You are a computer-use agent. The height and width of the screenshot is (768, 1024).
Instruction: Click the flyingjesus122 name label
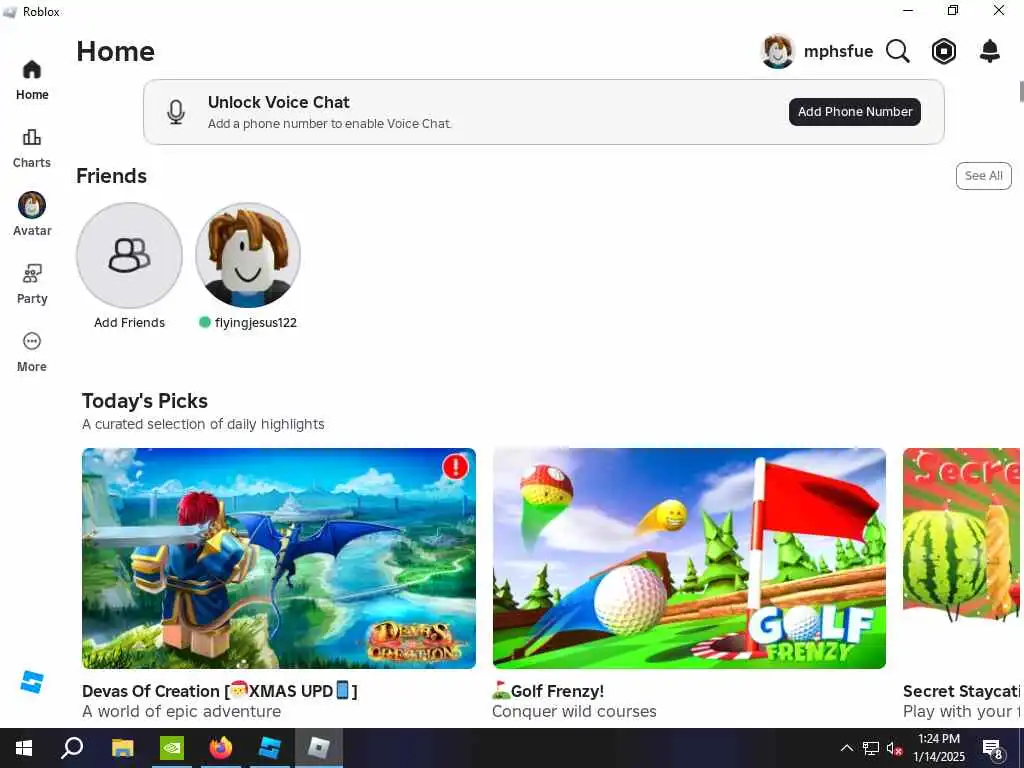[255, 323]
